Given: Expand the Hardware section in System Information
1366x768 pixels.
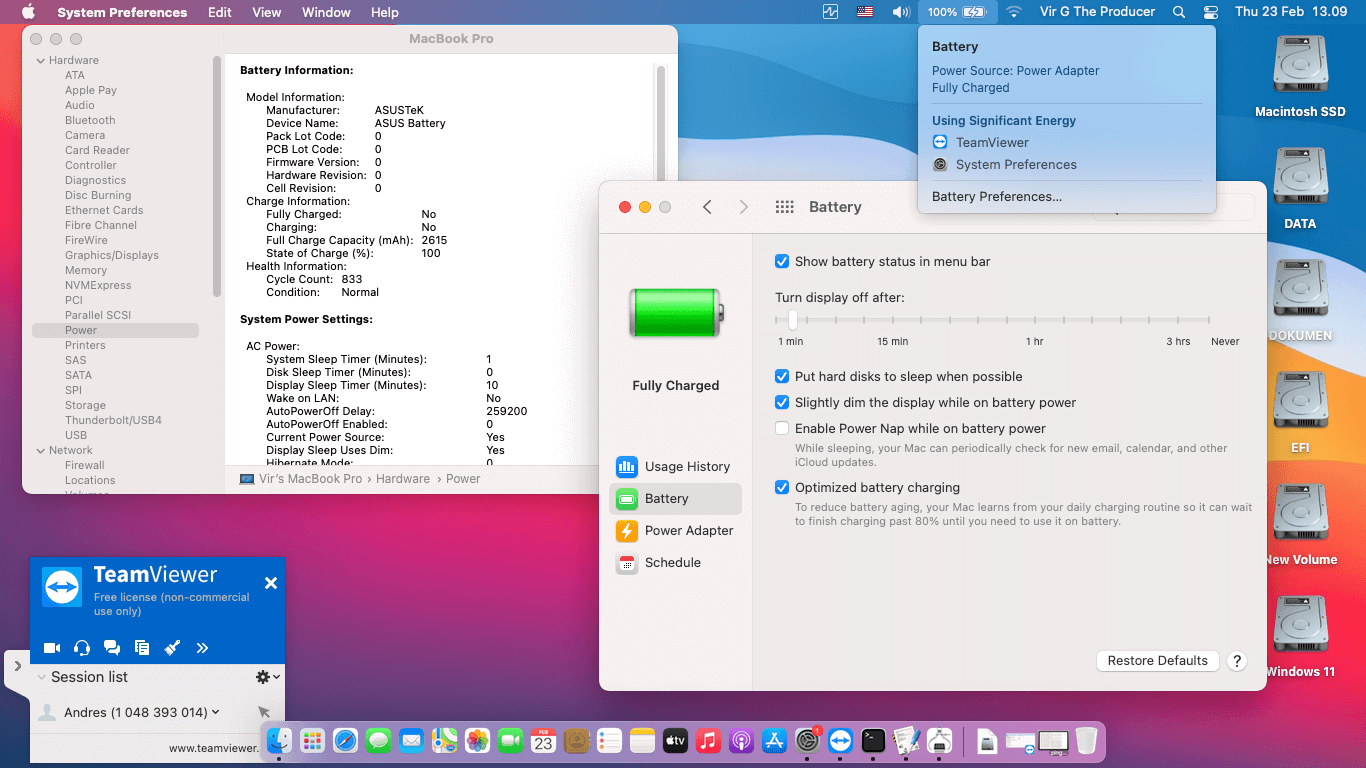Looking at the screenshot, I should [42, 60].
